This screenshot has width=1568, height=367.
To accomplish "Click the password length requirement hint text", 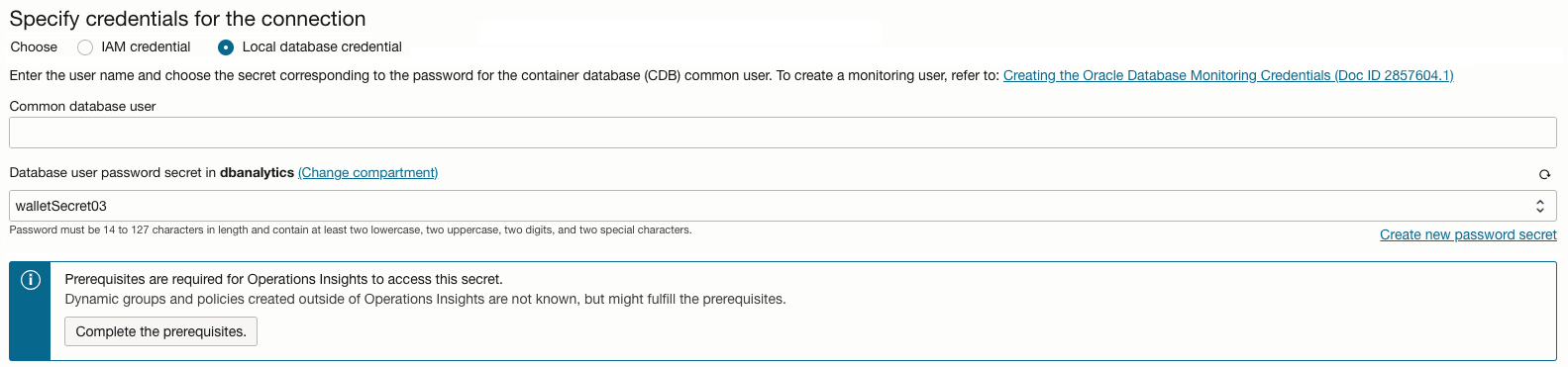I will coord(351,229).
